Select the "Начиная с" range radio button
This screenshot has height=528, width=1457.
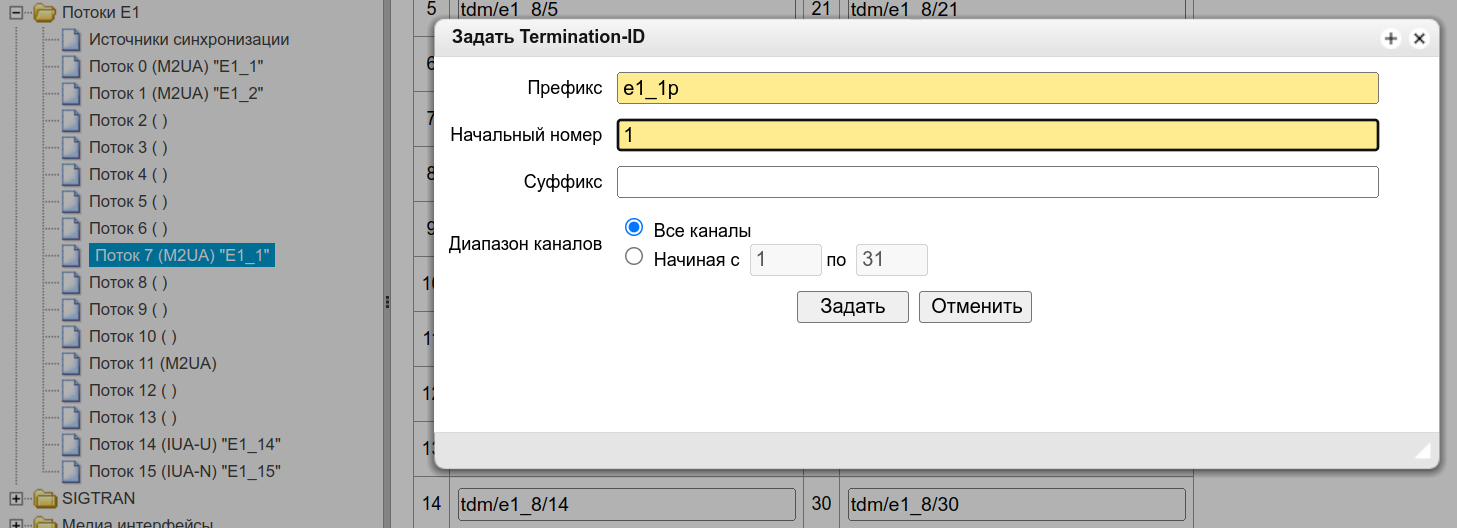pos(633,257)
